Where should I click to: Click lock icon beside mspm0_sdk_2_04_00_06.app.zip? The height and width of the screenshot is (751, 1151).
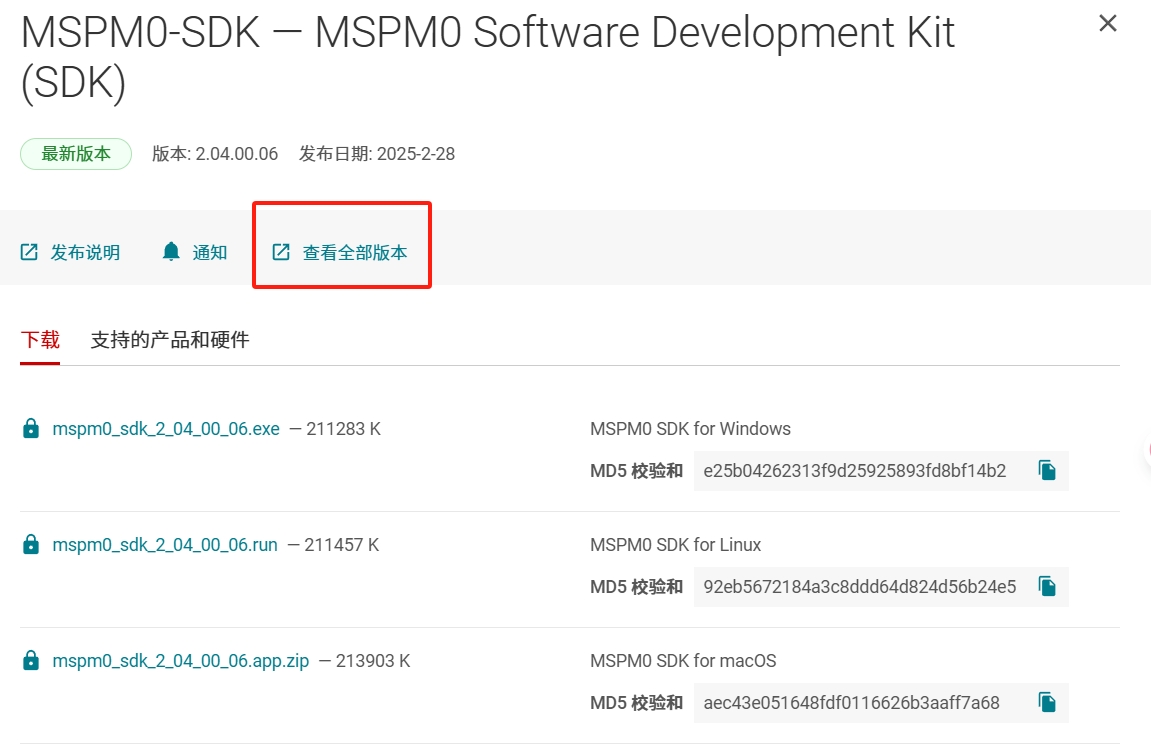[x=31, y=660]
